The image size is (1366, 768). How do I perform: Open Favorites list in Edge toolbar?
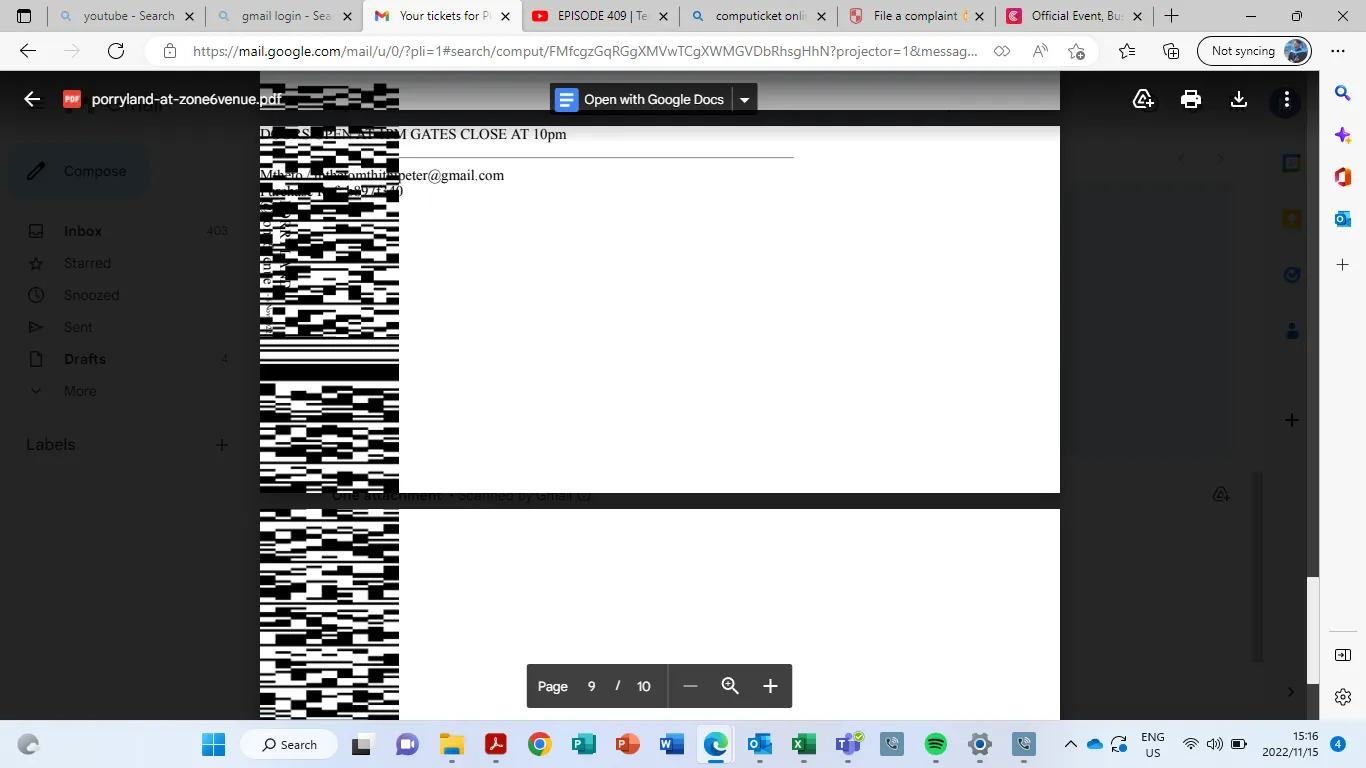(1127, 51)
